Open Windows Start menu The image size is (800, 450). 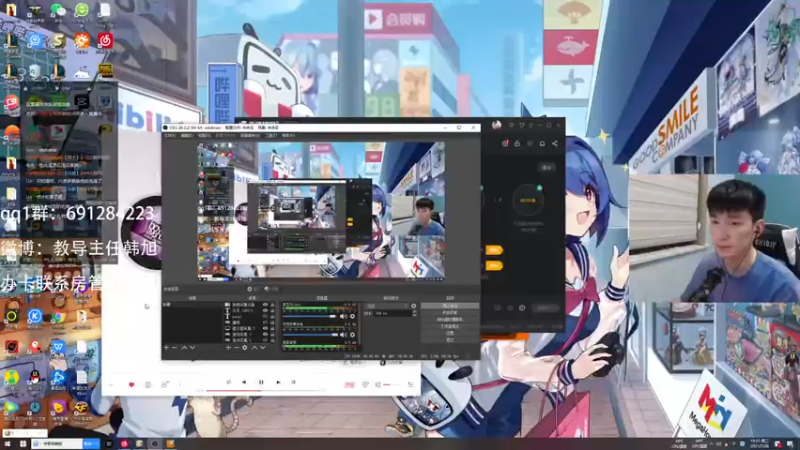[8, 444]
